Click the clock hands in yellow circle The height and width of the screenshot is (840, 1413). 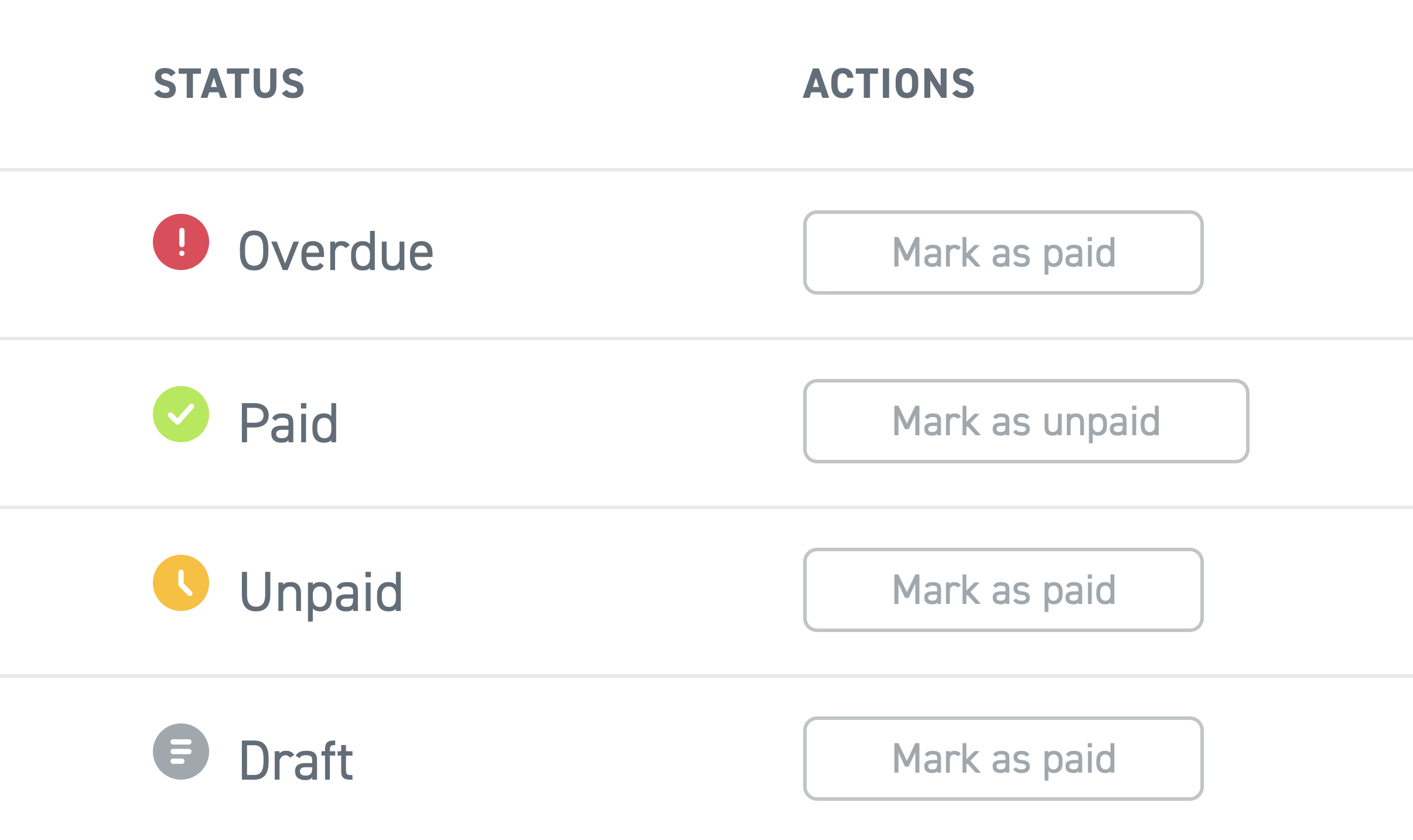[x=185, y=582]
